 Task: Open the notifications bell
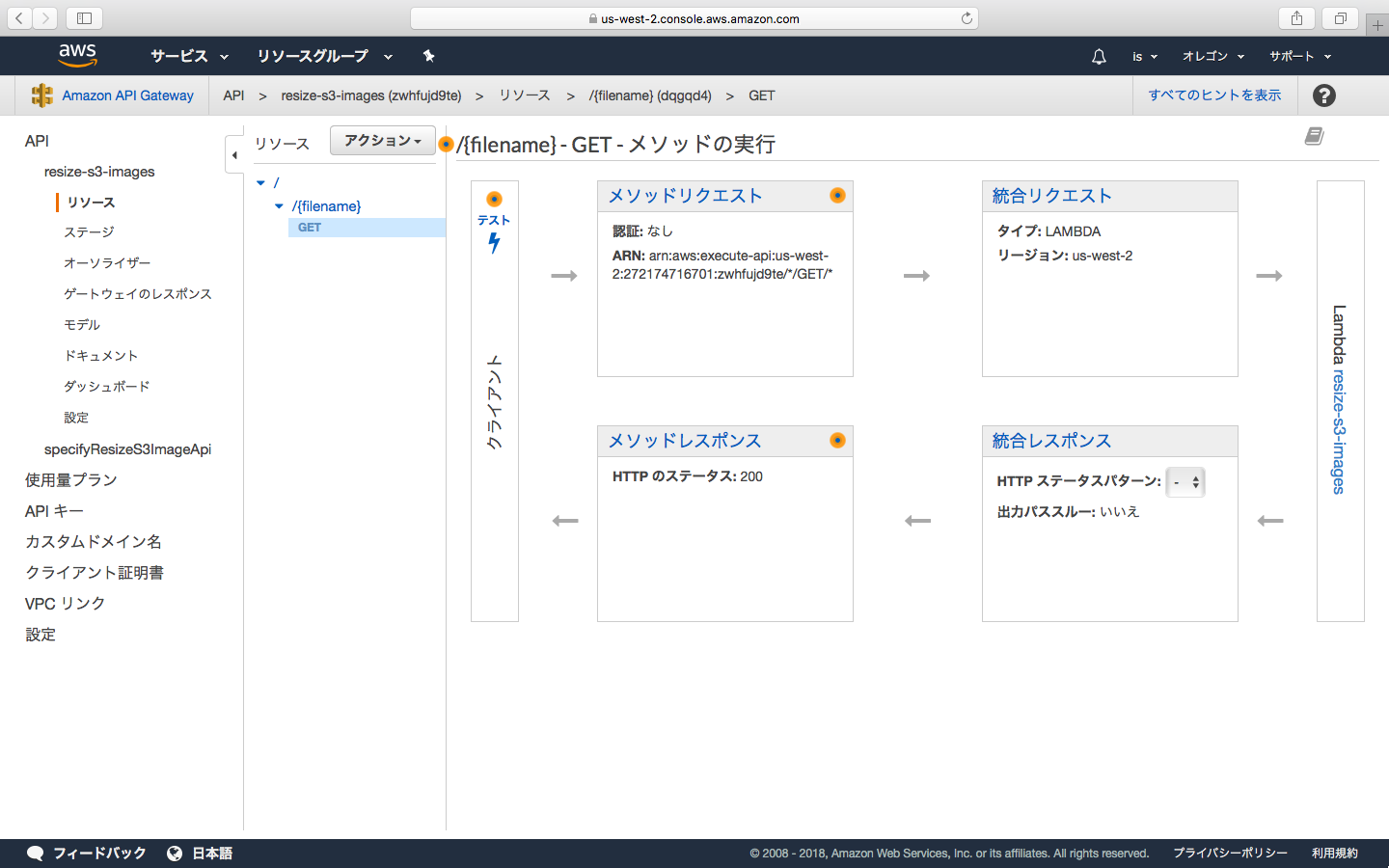click(1099, 57)
